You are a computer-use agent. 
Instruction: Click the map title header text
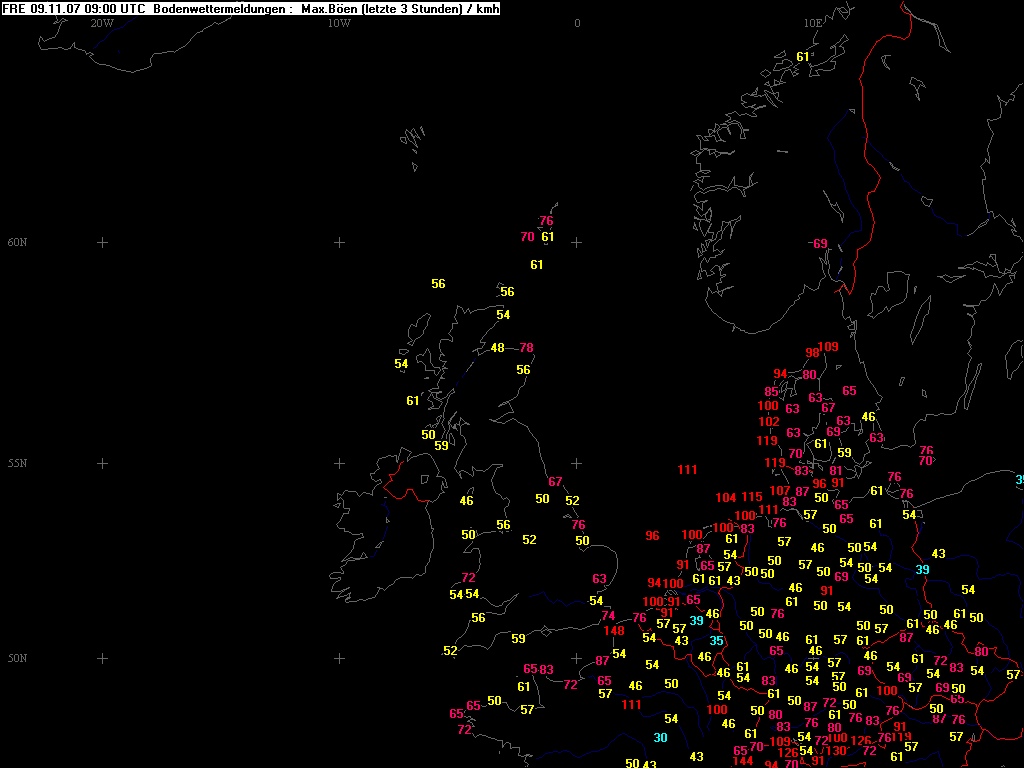[x=251, y=9]
